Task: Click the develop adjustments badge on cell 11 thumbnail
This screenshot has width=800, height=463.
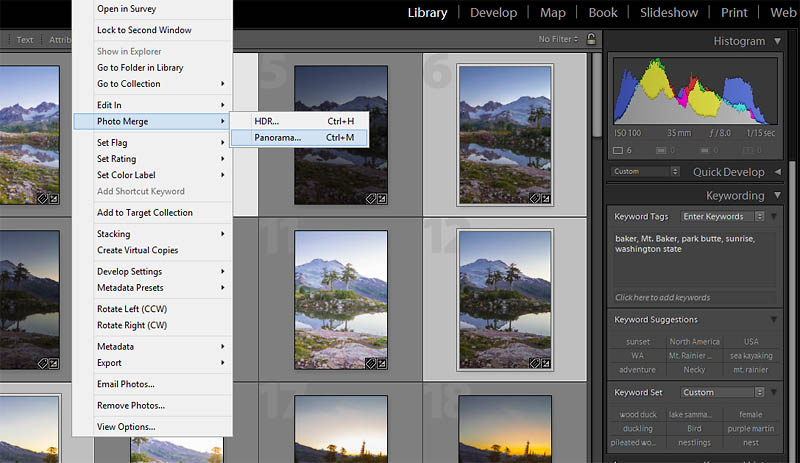Action: (x=382, y=363)
